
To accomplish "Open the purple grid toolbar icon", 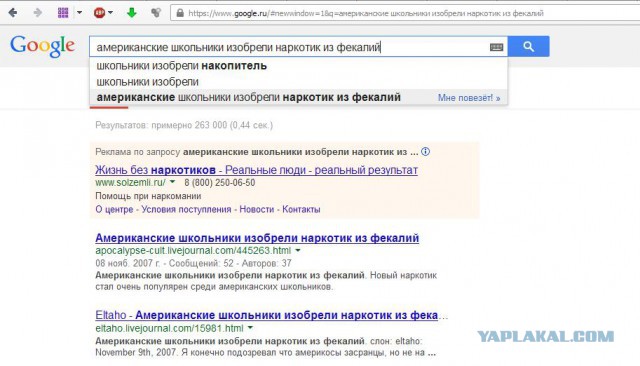I will [x=63, y=13].
